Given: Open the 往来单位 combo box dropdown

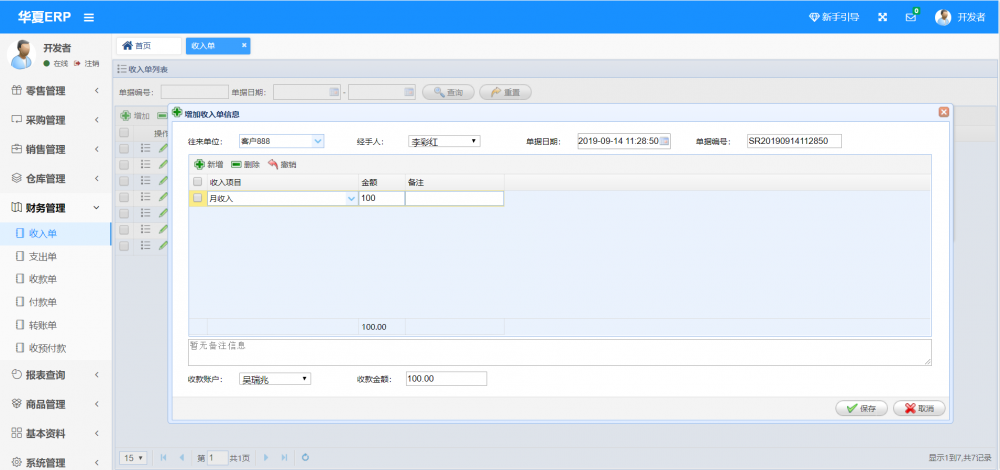Looking at the screenshot, I should pos(318,141).
